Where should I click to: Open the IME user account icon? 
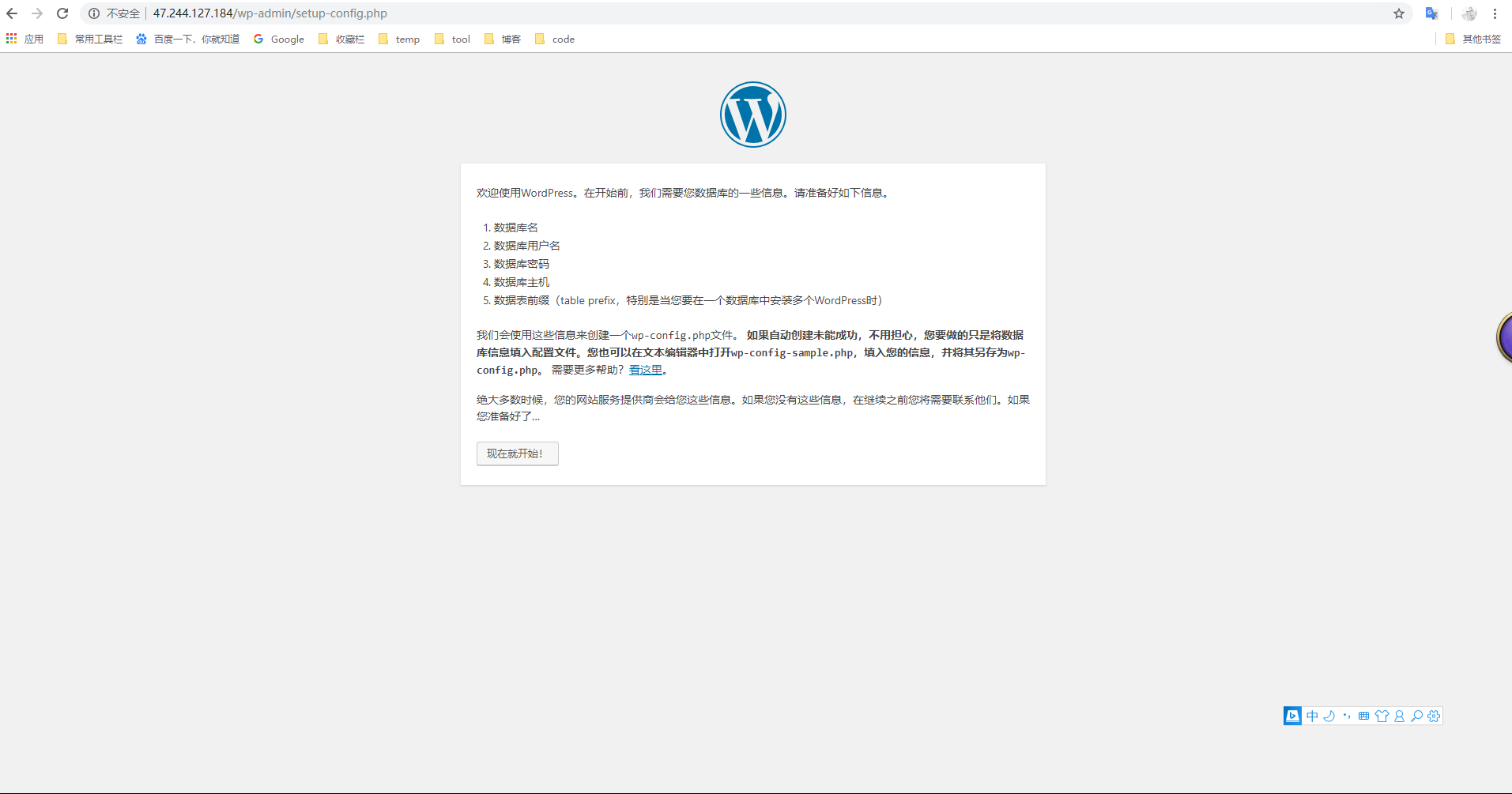click(x=1399, y=716)
